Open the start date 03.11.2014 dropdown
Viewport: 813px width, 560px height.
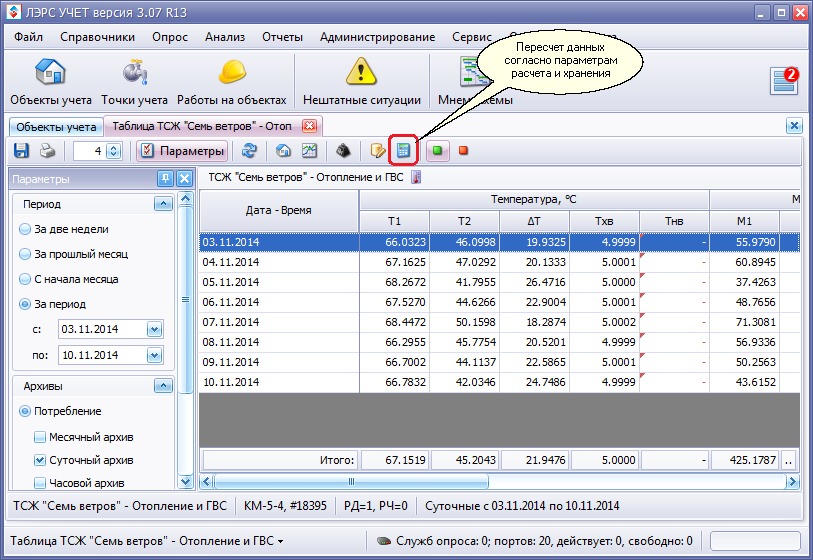click(x=155, y=329)
